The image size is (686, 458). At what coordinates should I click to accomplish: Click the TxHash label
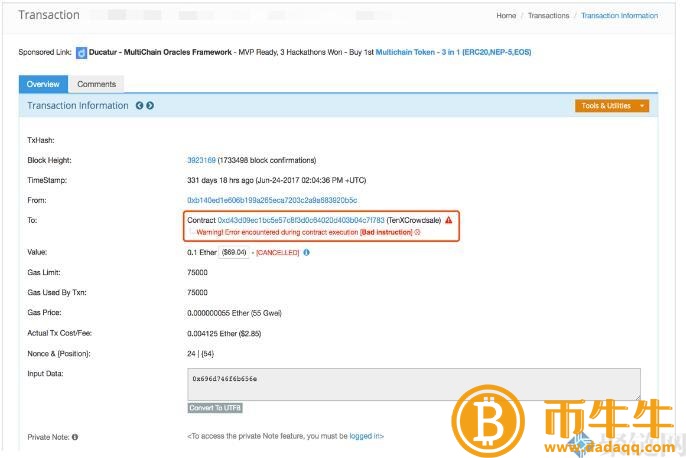tap(41, 140)
